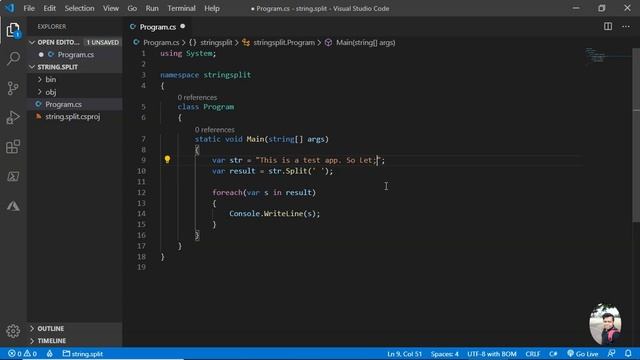Open the Run and Debug view icon
The height and width of the screenshot is (360, 640).
tap(13, 118)
